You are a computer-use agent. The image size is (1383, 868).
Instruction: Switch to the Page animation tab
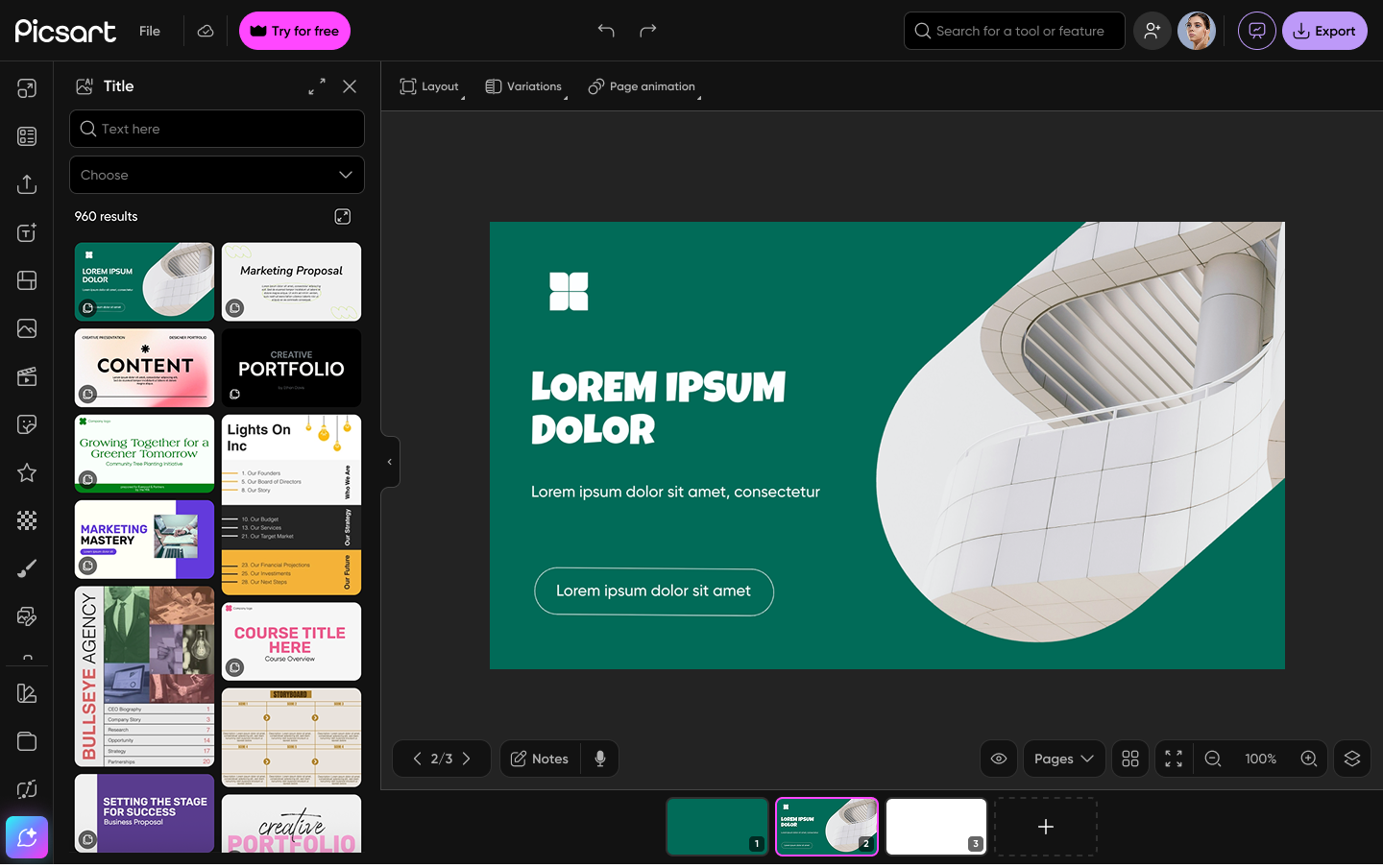(642, 86)
